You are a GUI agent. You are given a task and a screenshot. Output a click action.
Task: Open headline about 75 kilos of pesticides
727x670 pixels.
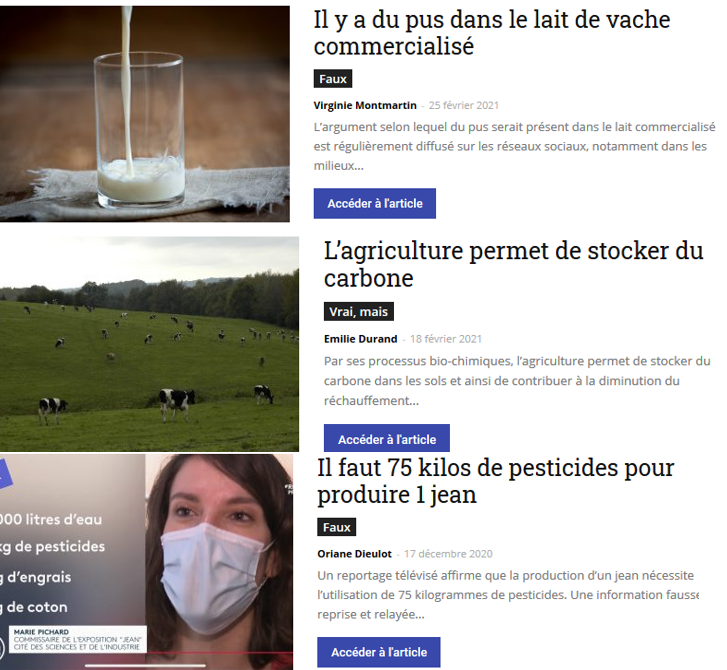(x=496, y=481)
